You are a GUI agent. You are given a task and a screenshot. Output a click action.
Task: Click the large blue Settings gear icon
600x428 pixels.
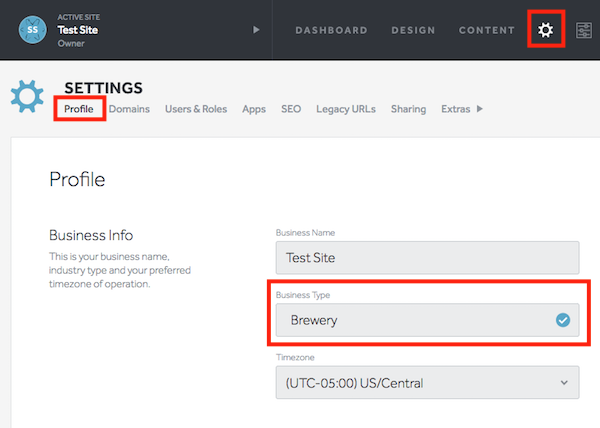[27, 96]
